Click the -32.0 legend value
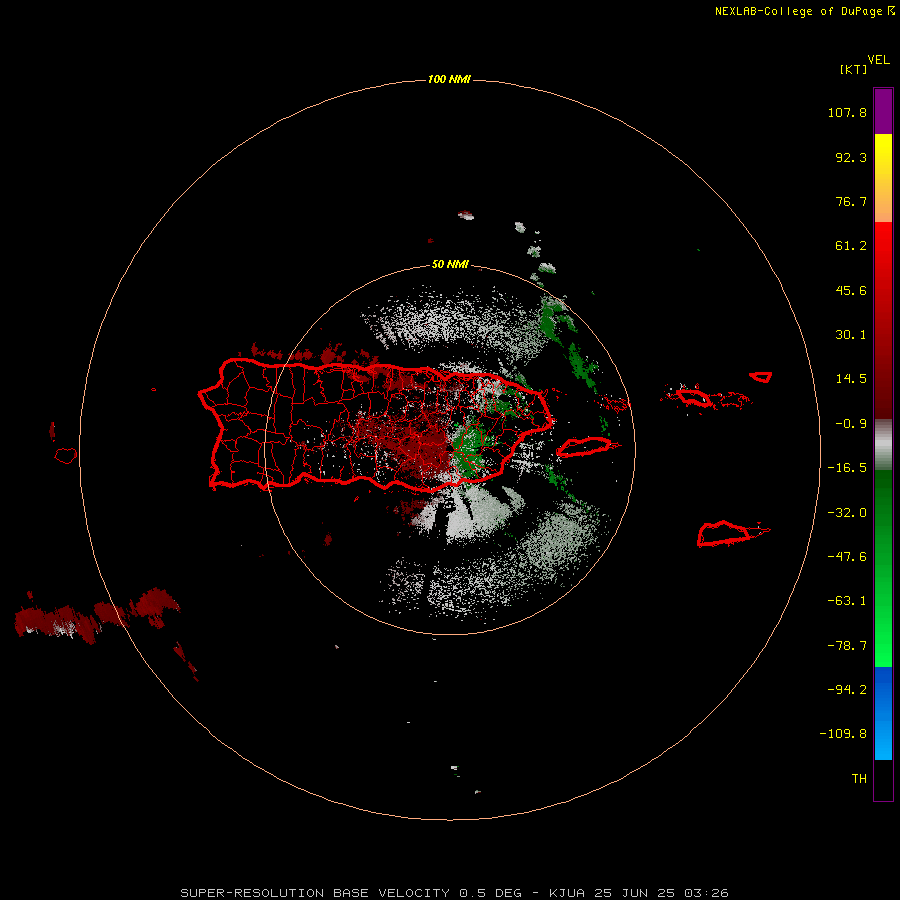 click(847, 513)
